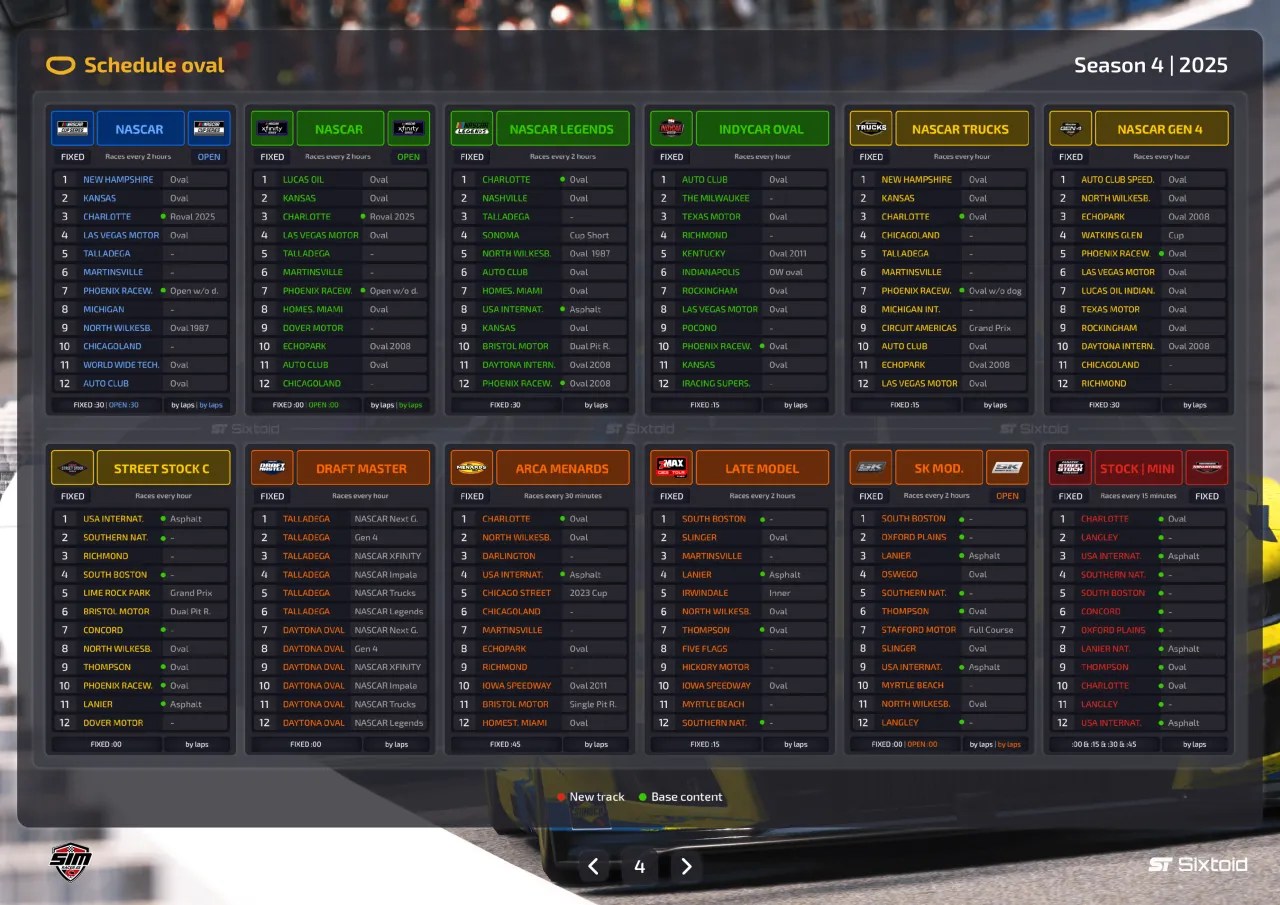Screen dimensions: 1280x905
Task: Click the IndyCar Oval series logo
Action: [671, 129]
